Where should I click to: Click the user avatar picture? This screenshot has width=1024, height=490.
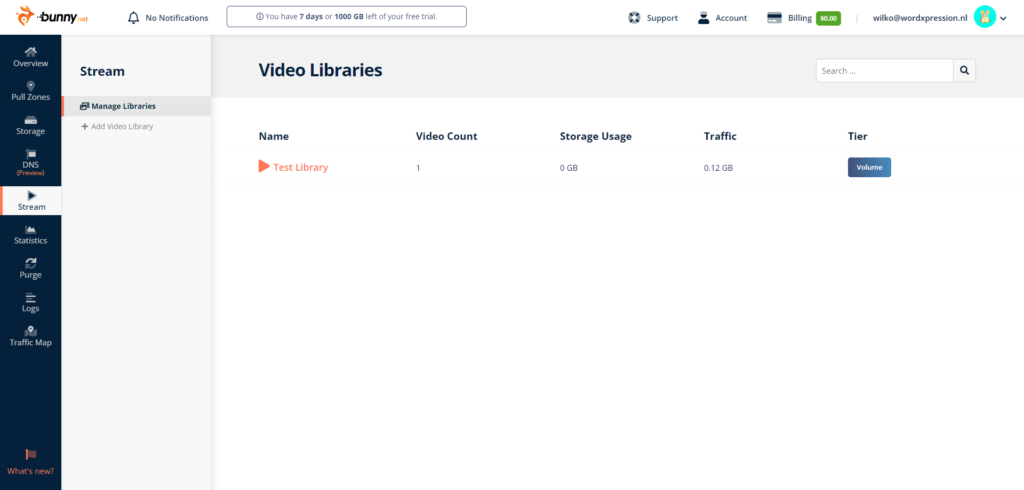984,18
